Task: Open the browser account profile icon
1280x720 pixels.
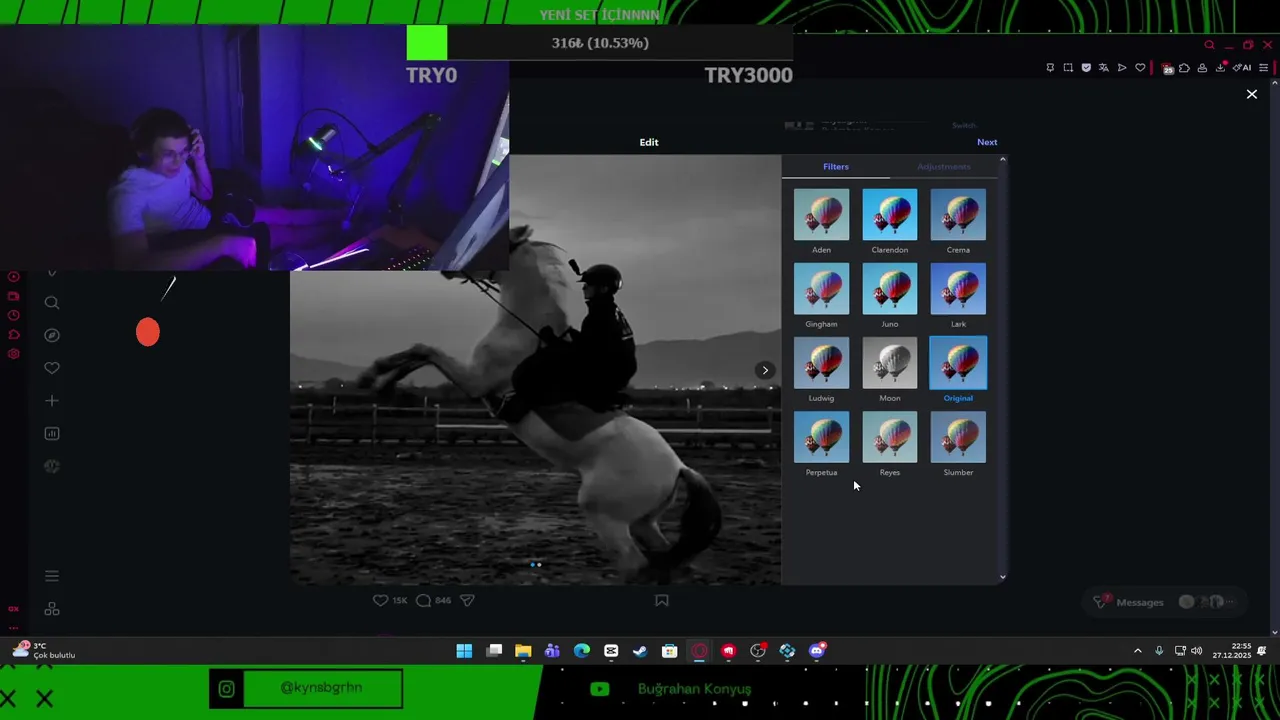Action: [x=1202, y=68]
